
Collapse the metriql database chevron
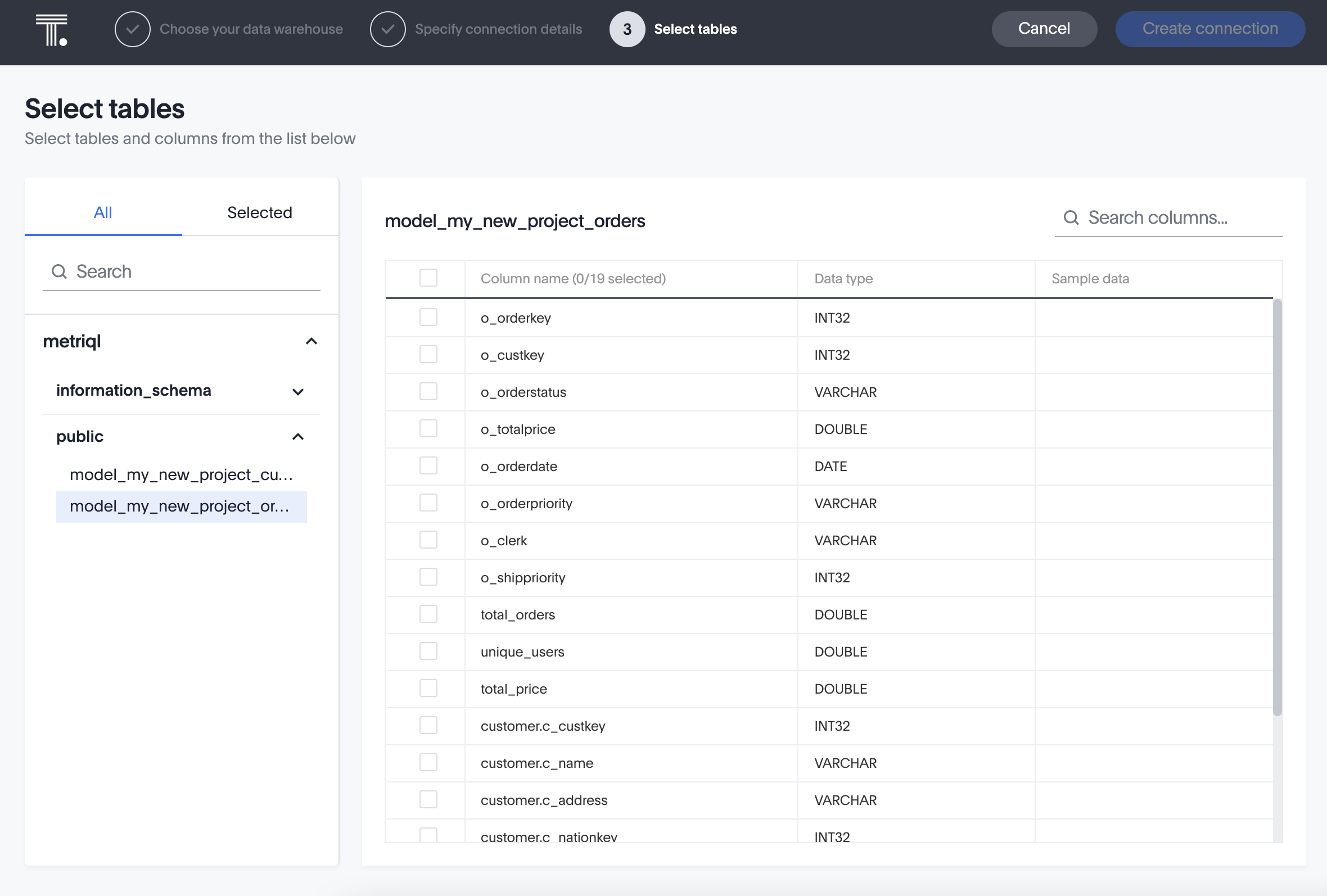pyautogui.click(x=311, y=341)
